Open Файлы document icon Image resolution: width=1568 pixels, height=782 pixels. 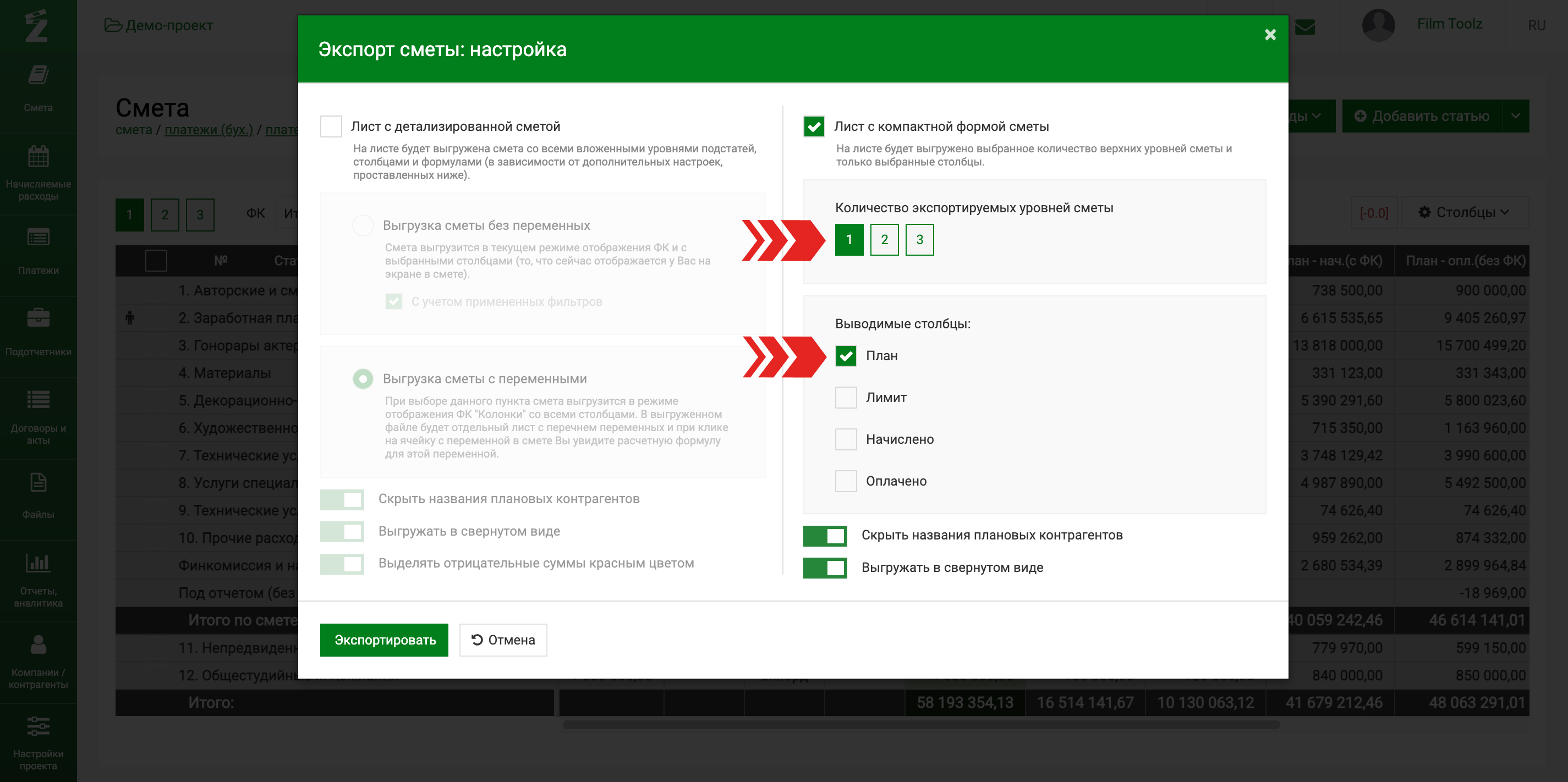coord(38,483)
